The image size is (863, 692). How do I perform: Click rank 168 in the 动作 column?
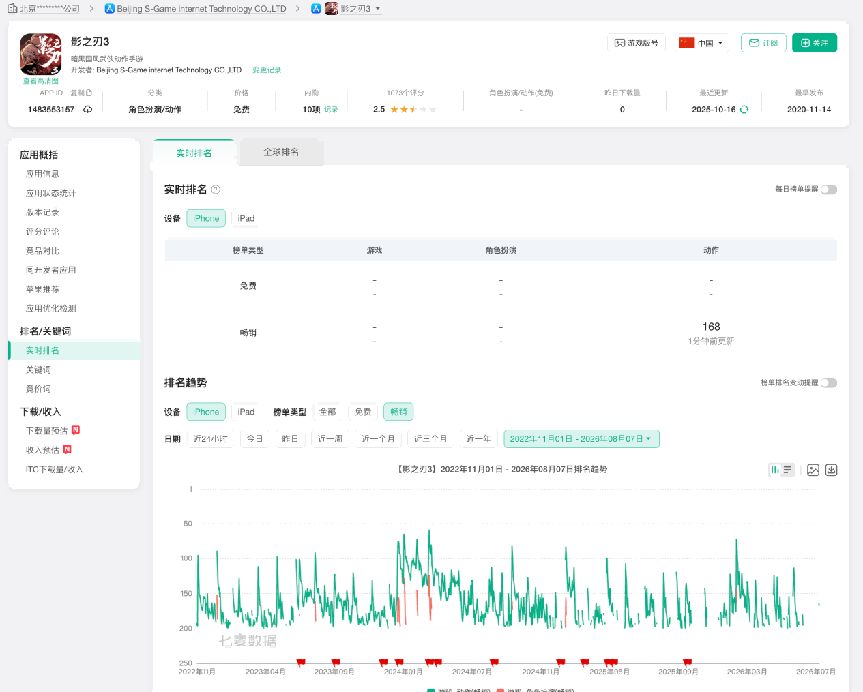711,326
